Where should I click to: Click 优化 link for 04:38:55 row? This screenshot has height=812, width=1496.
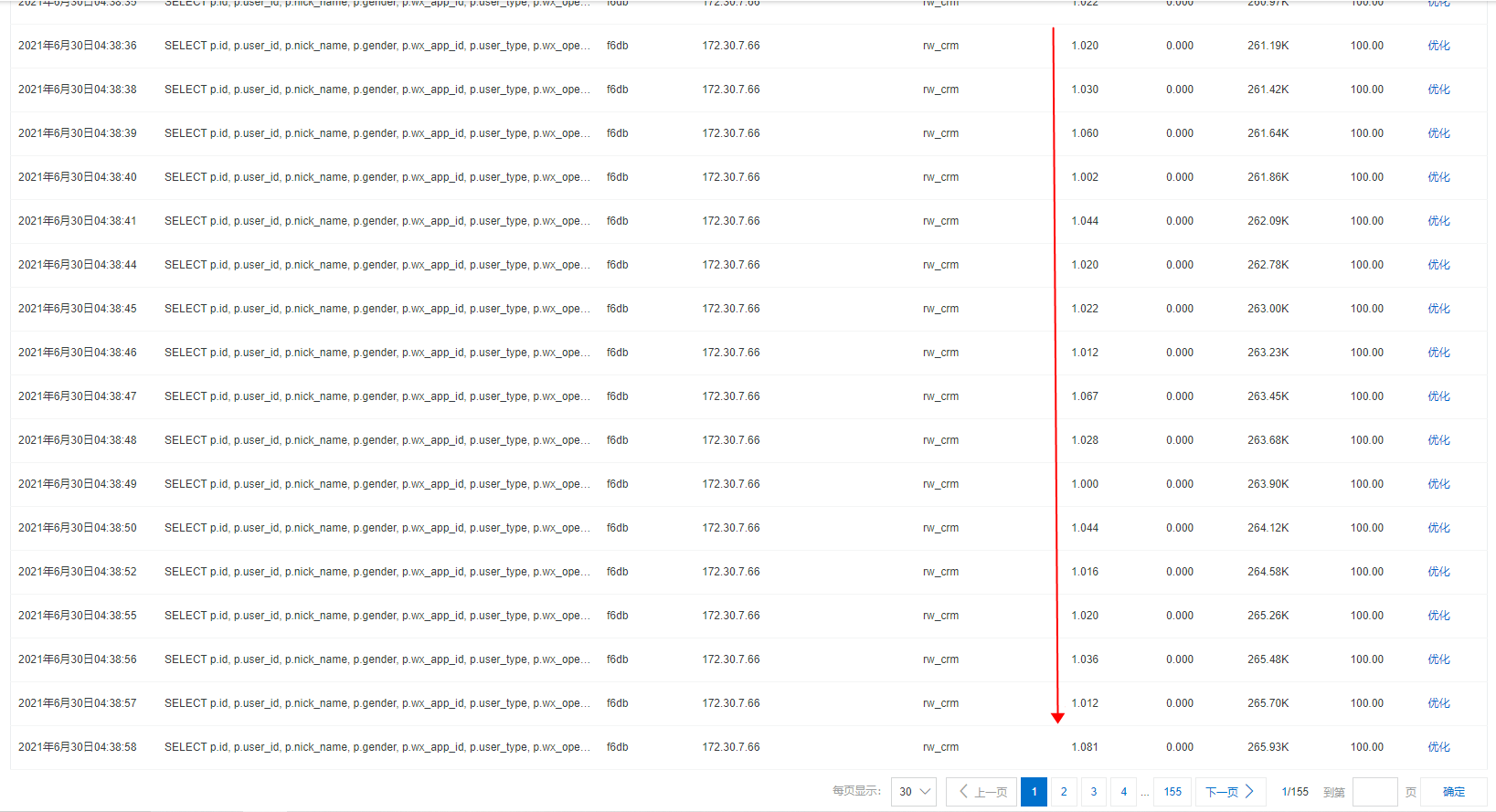click(1438, 616)
